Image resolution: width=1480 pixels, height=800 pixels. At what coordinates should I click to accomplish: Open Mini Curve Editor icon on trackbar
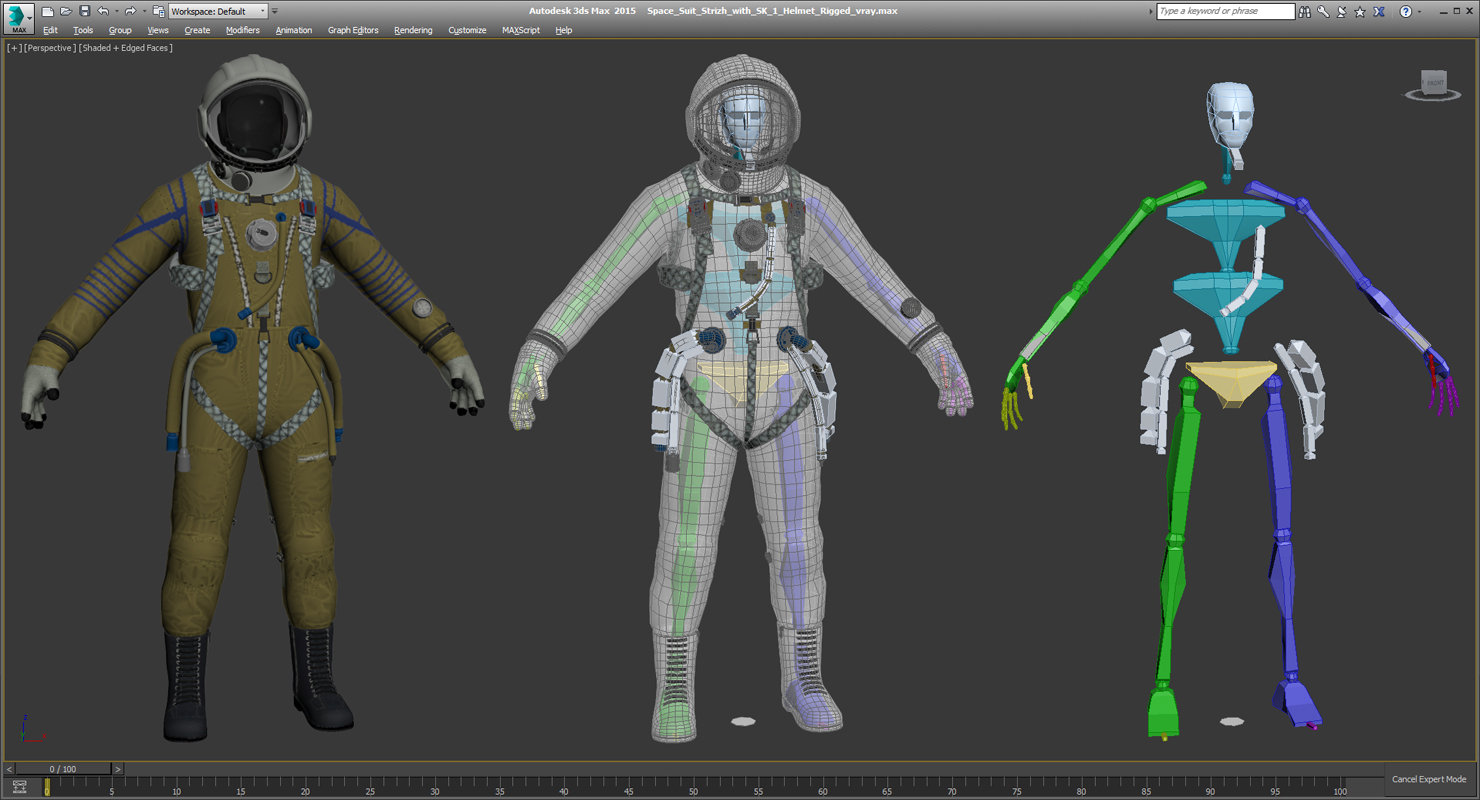[x=19, y=787]
